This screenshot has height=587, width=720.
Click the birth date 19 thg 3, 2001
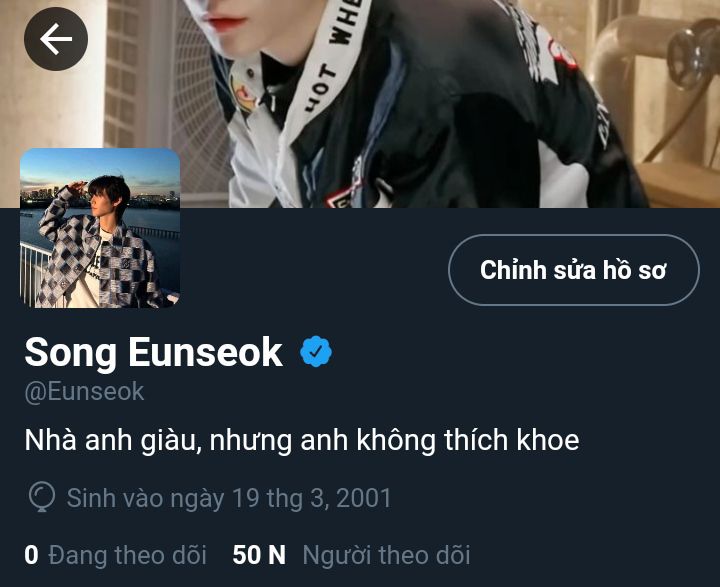tap(312, 498)
